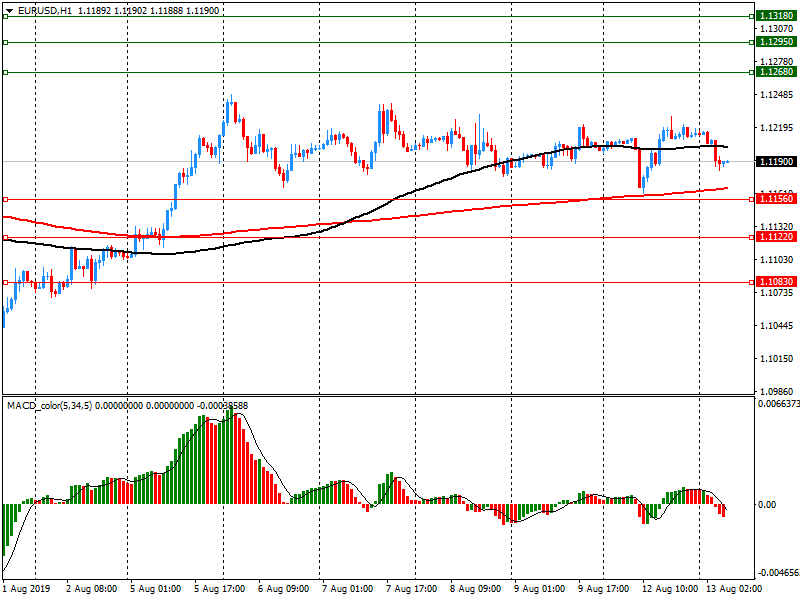800x600 pixels.
Task: Select the 1.11220 red support price label
Action: [x=776, y=237]
